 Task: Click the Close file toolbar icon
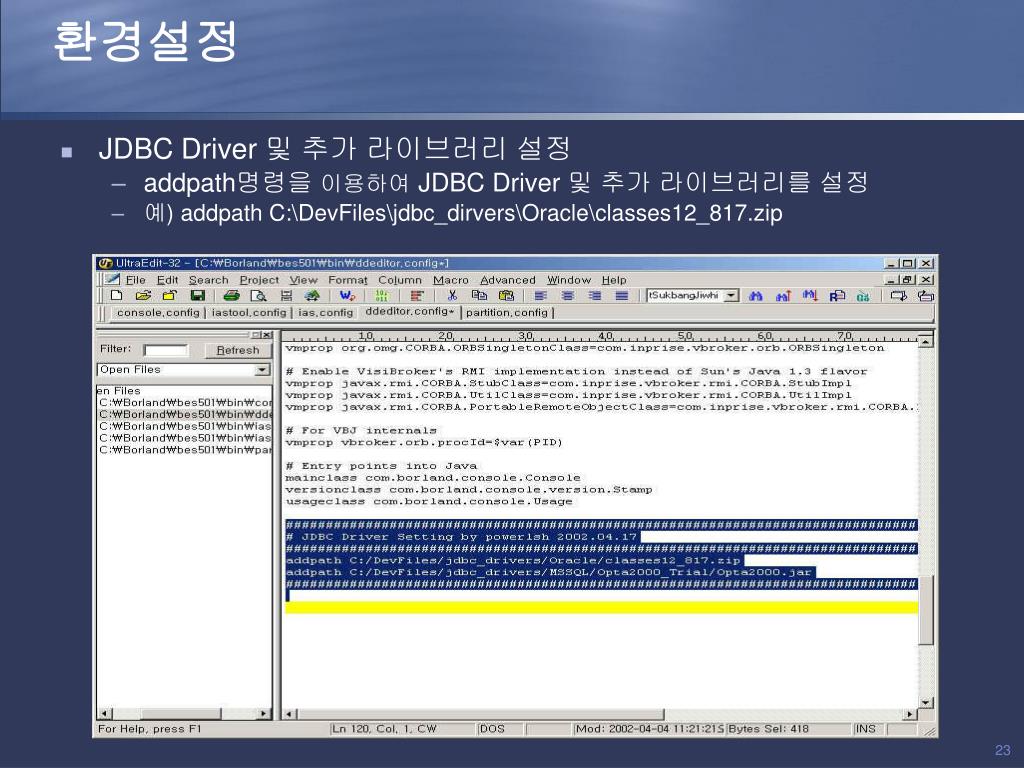[x=170, y=296]
